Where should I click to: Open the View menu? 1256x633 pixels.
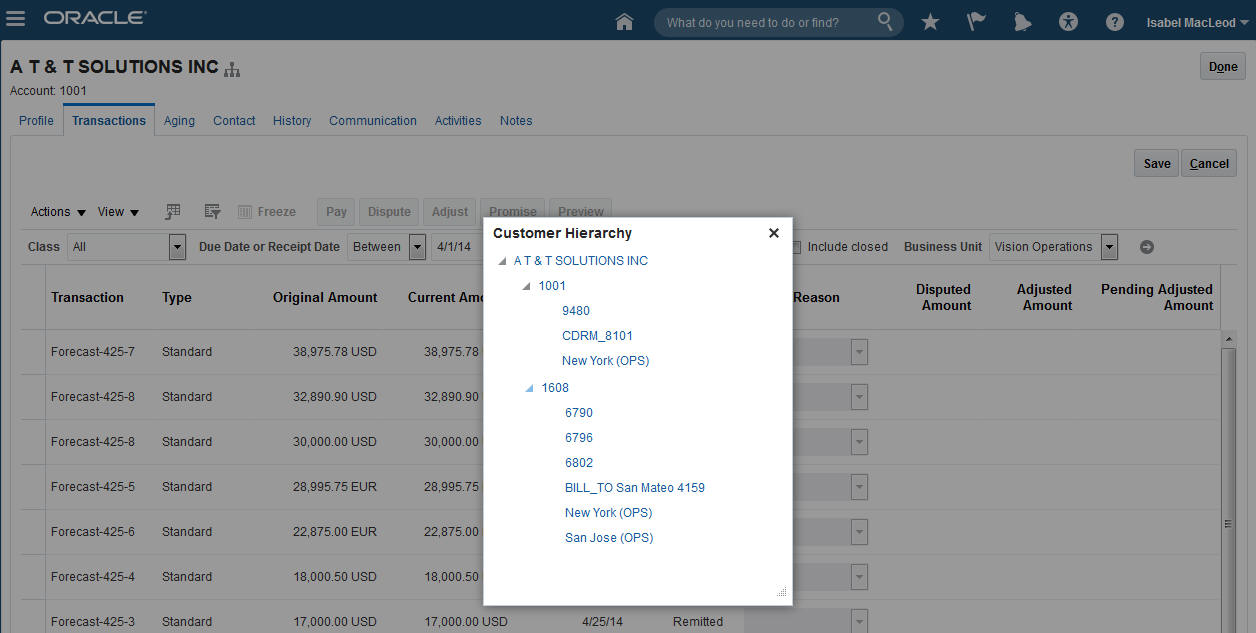(x=118, y=212)
